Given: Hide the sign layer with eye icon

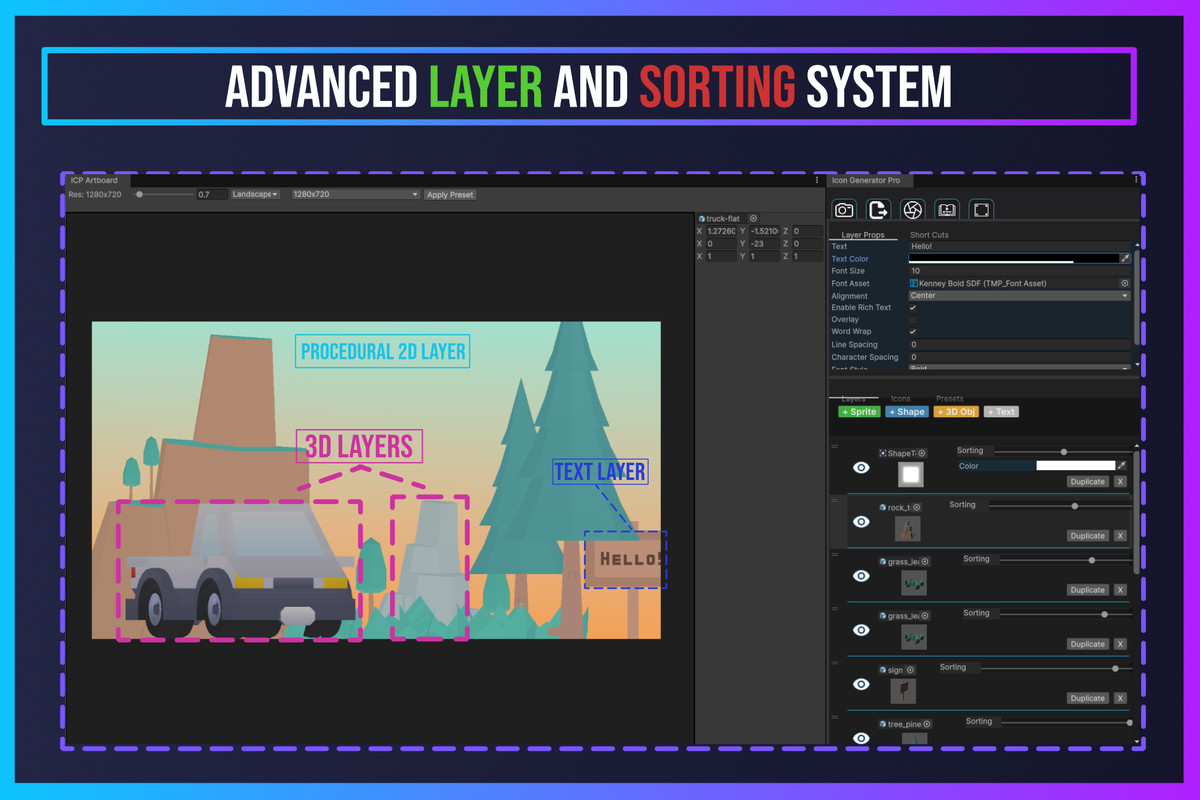Looking at the screenshot, I should pyautogui.click(x=861, y=684).
